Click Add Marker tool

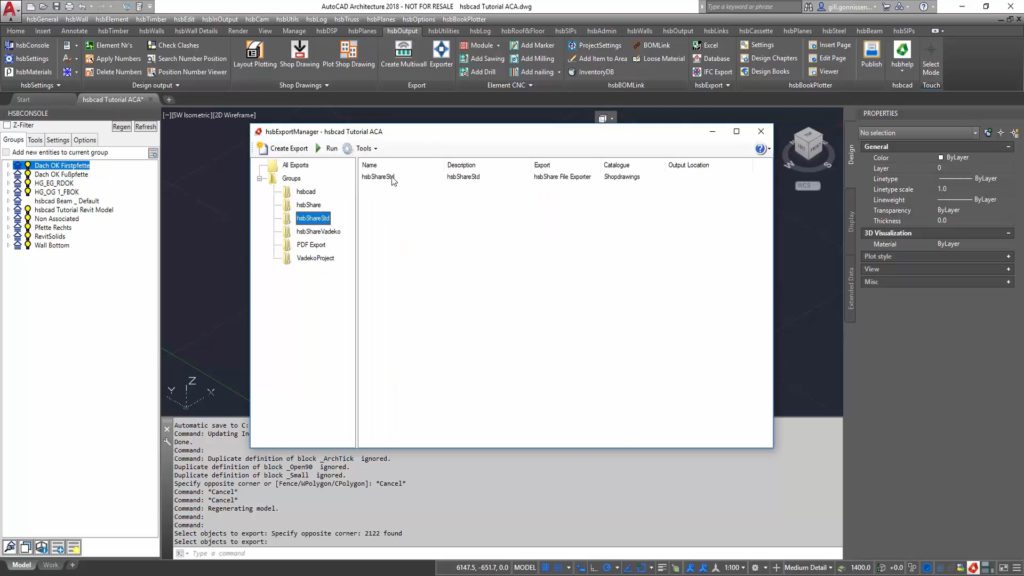532,45
